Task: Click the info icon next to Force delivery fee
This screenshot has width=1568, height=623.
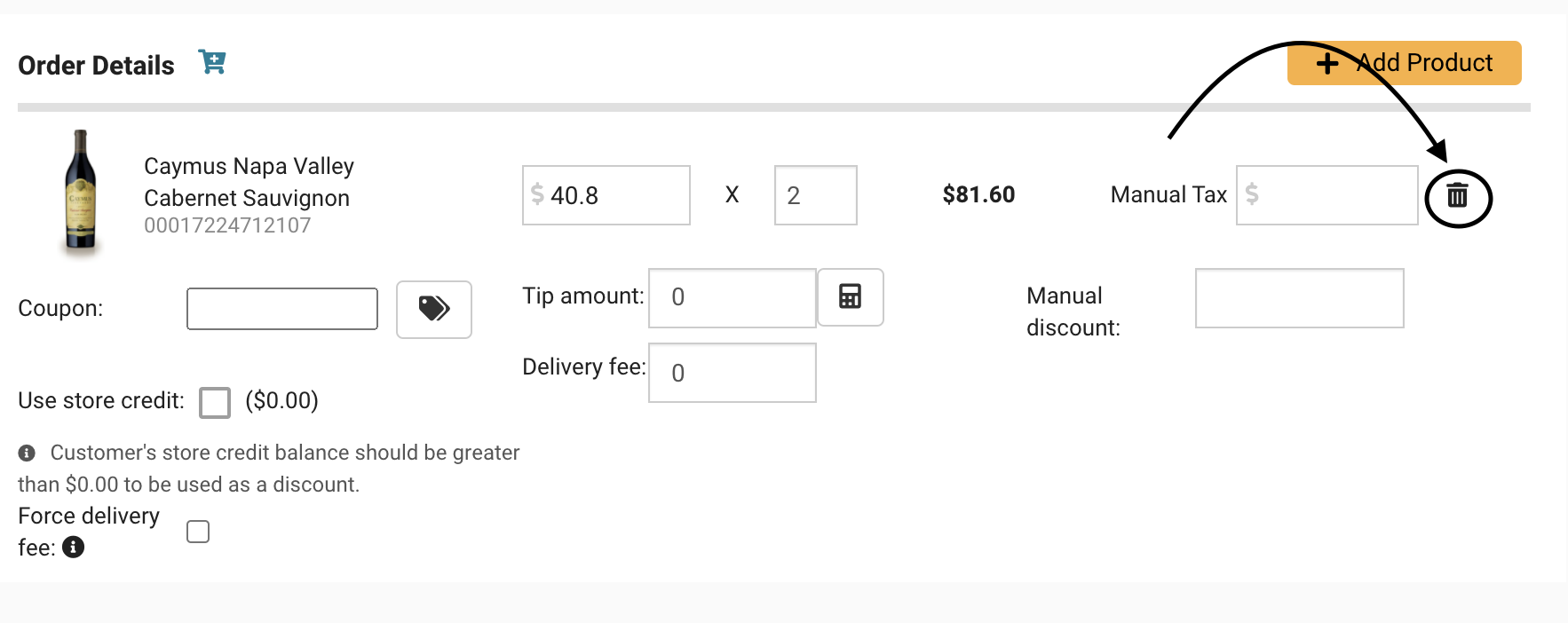Action: (74, 547)
